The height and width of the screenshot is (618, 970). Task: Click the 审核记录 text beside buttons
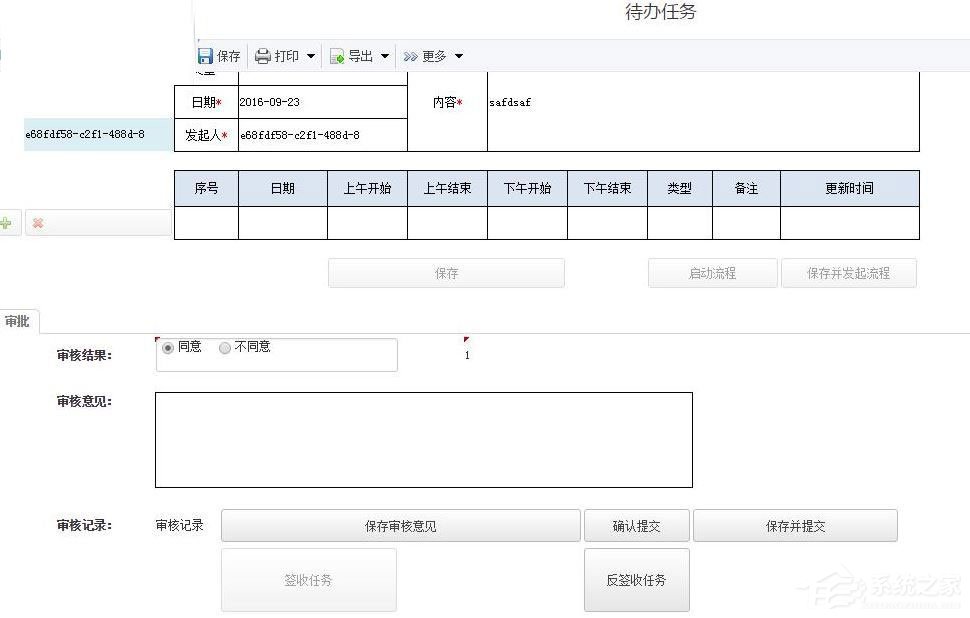pos(179,525)
